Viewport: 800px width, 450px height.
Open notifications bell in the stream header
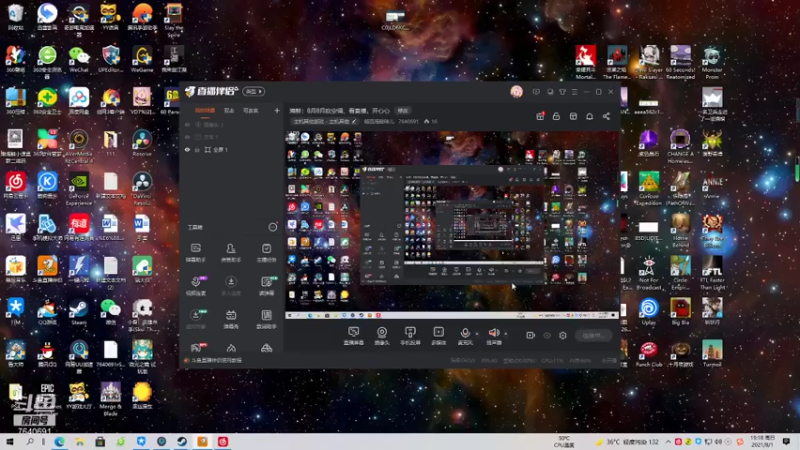click(589, 116)
